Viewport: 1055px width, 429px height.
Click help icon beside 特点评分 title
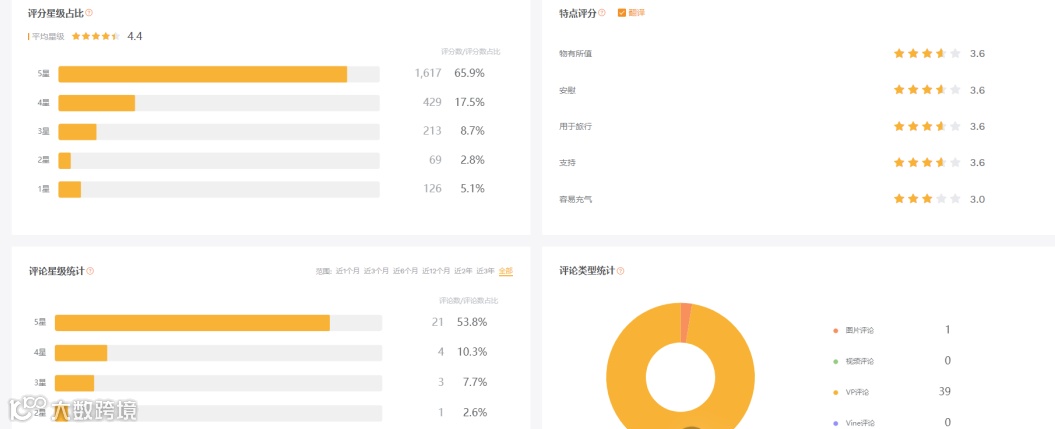pyautogui.click(x=602, y=12)
